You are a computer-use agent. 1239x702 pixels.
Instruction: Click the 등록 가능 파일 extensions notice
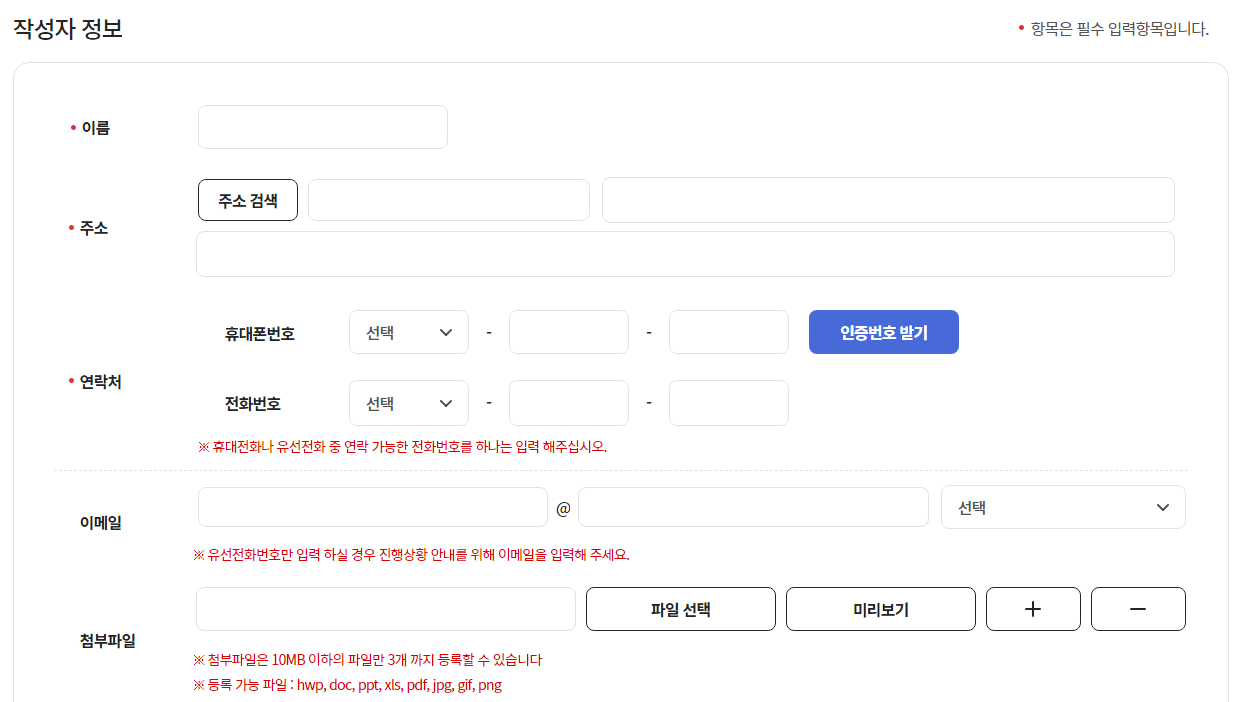(x=347, y=685)
